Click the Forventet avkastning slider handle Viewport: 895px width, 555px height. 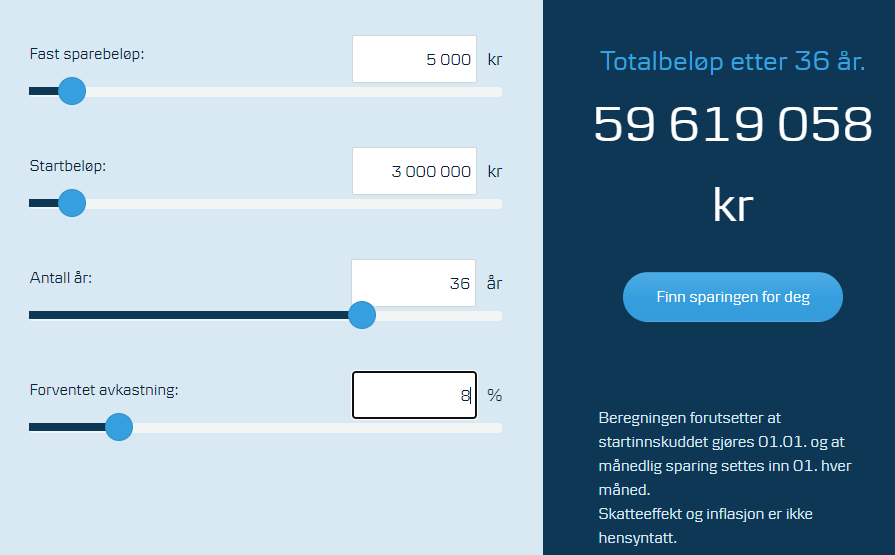(119, 427)
